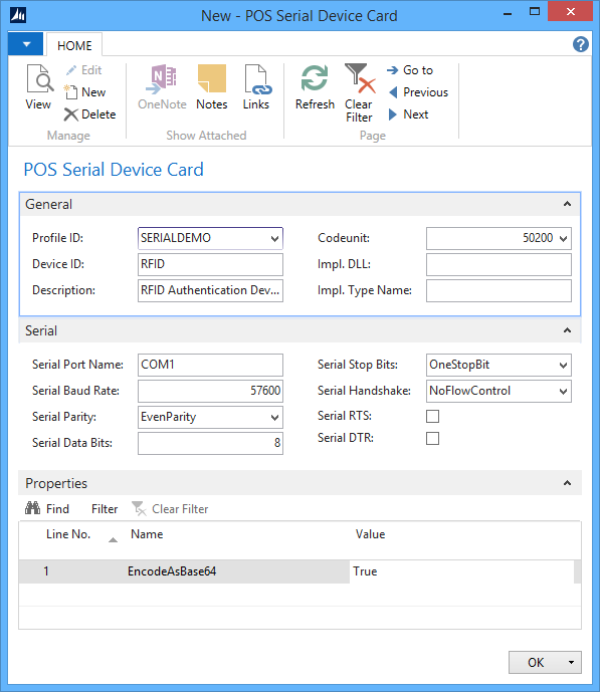Click the Delete button in Manage group

point(90,114)
